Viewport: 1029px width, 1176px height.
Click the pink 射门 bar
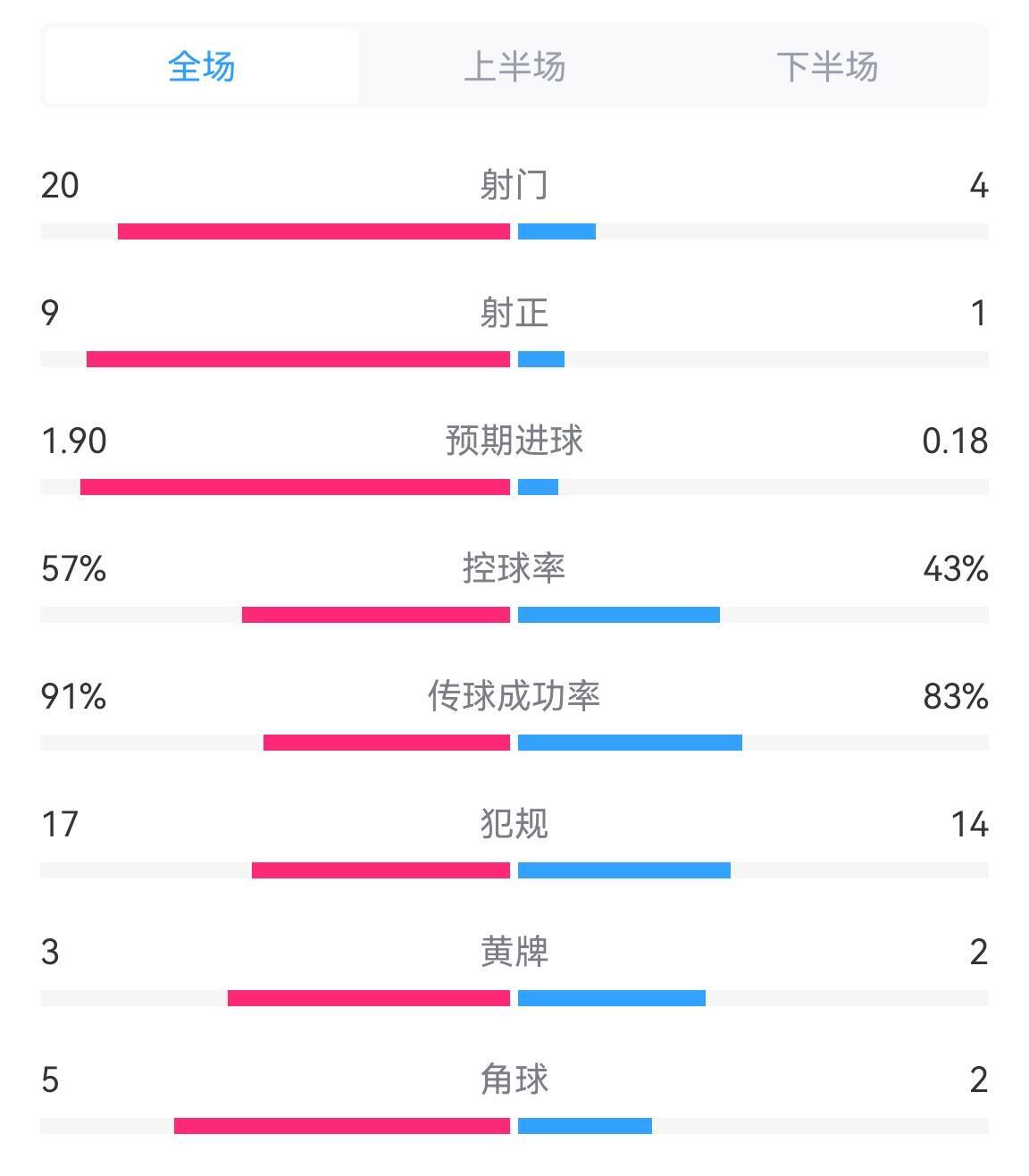314,231
